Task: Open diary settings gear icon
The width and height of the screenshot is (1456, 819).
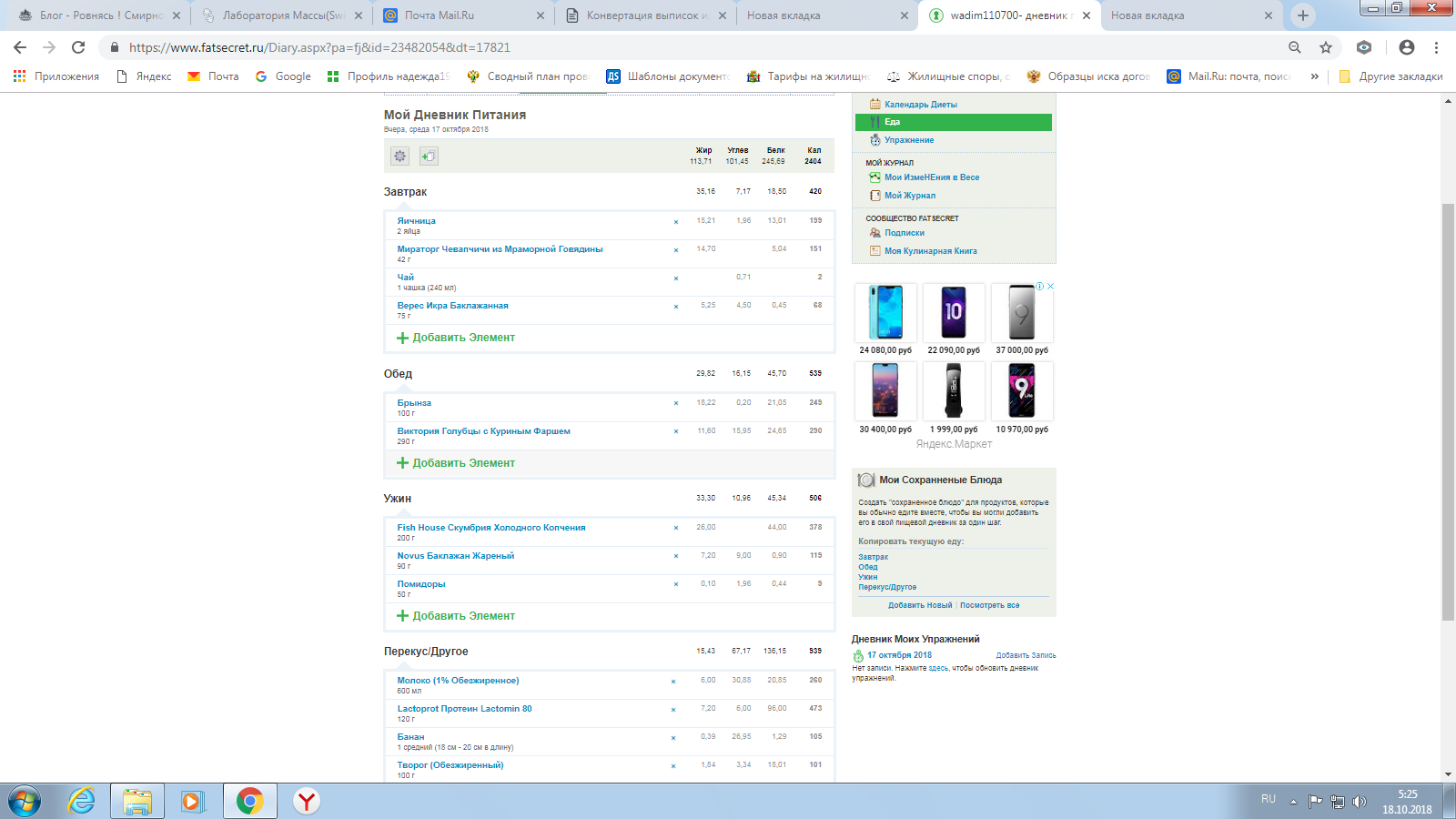Action: (399, 156)
